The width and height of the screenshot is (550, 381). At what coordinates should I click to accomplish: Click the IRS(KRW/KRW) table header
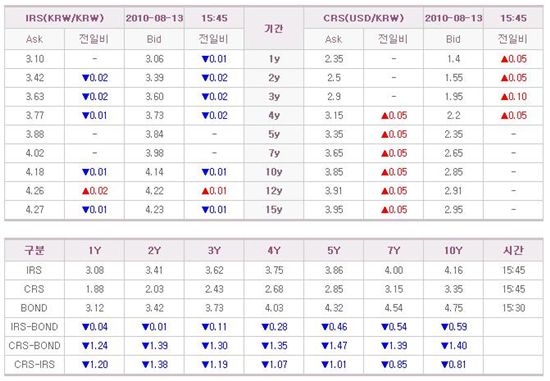(65, 18)
